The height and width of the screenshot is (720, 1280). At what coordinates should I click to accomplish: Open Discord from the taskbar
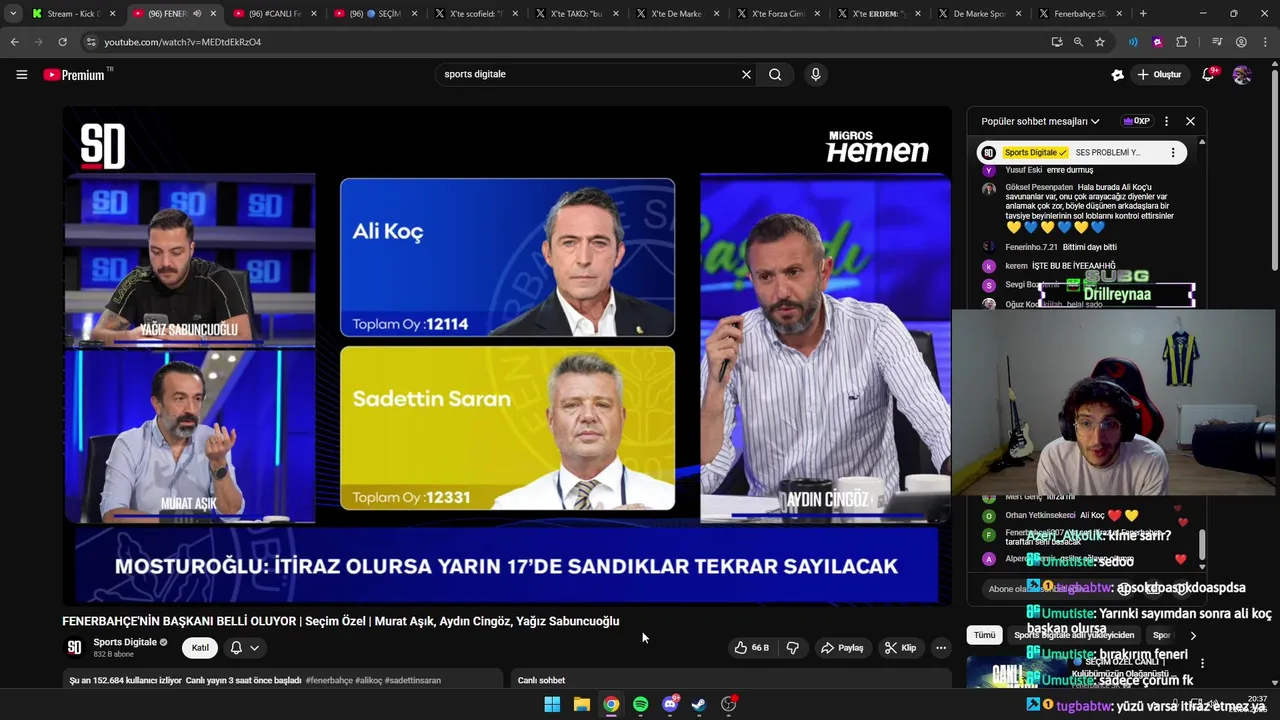click(x=670, y=704)
